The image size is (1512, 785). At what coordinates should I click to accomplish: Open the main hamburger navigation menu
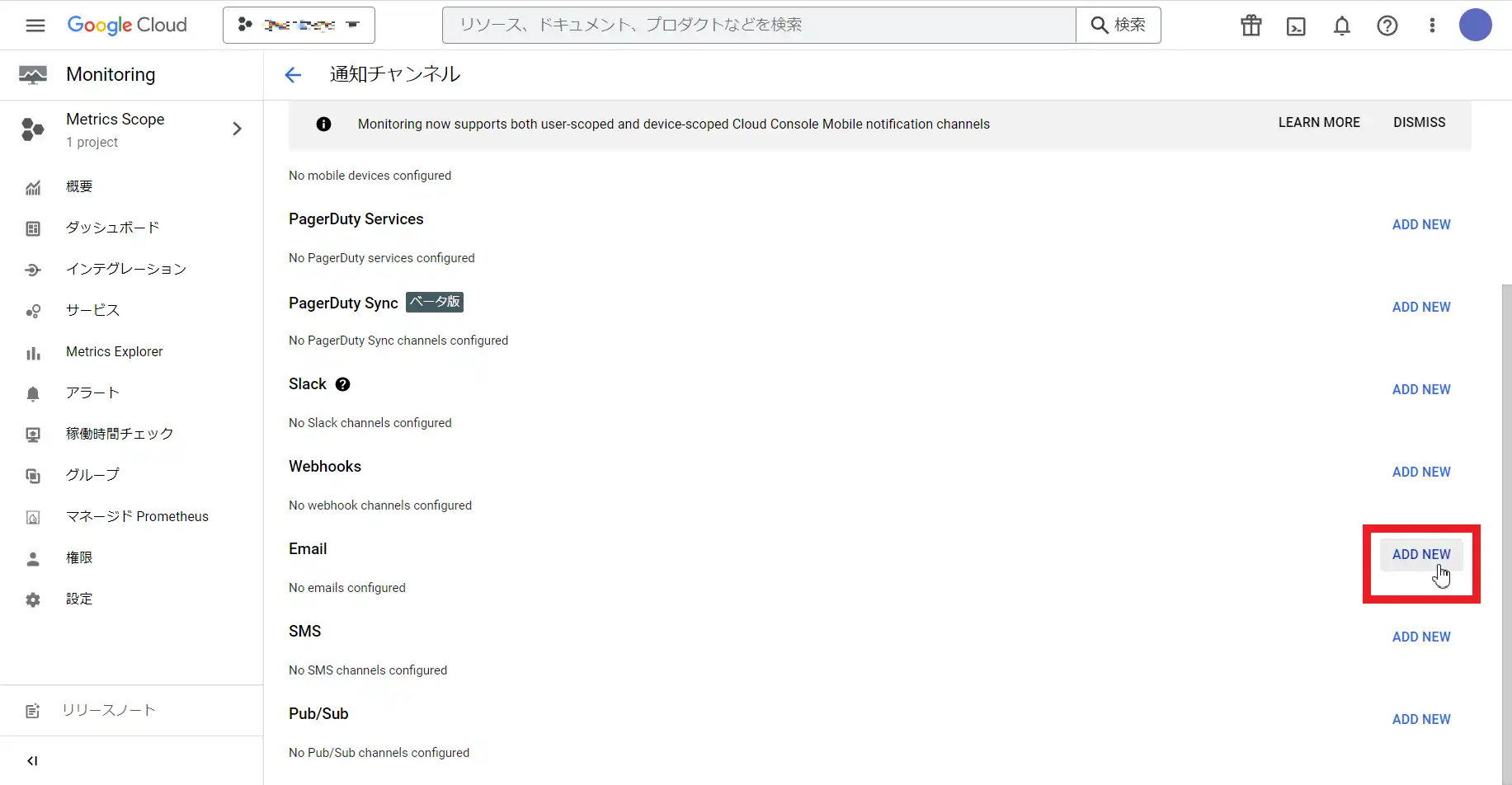tap(35, 26)
